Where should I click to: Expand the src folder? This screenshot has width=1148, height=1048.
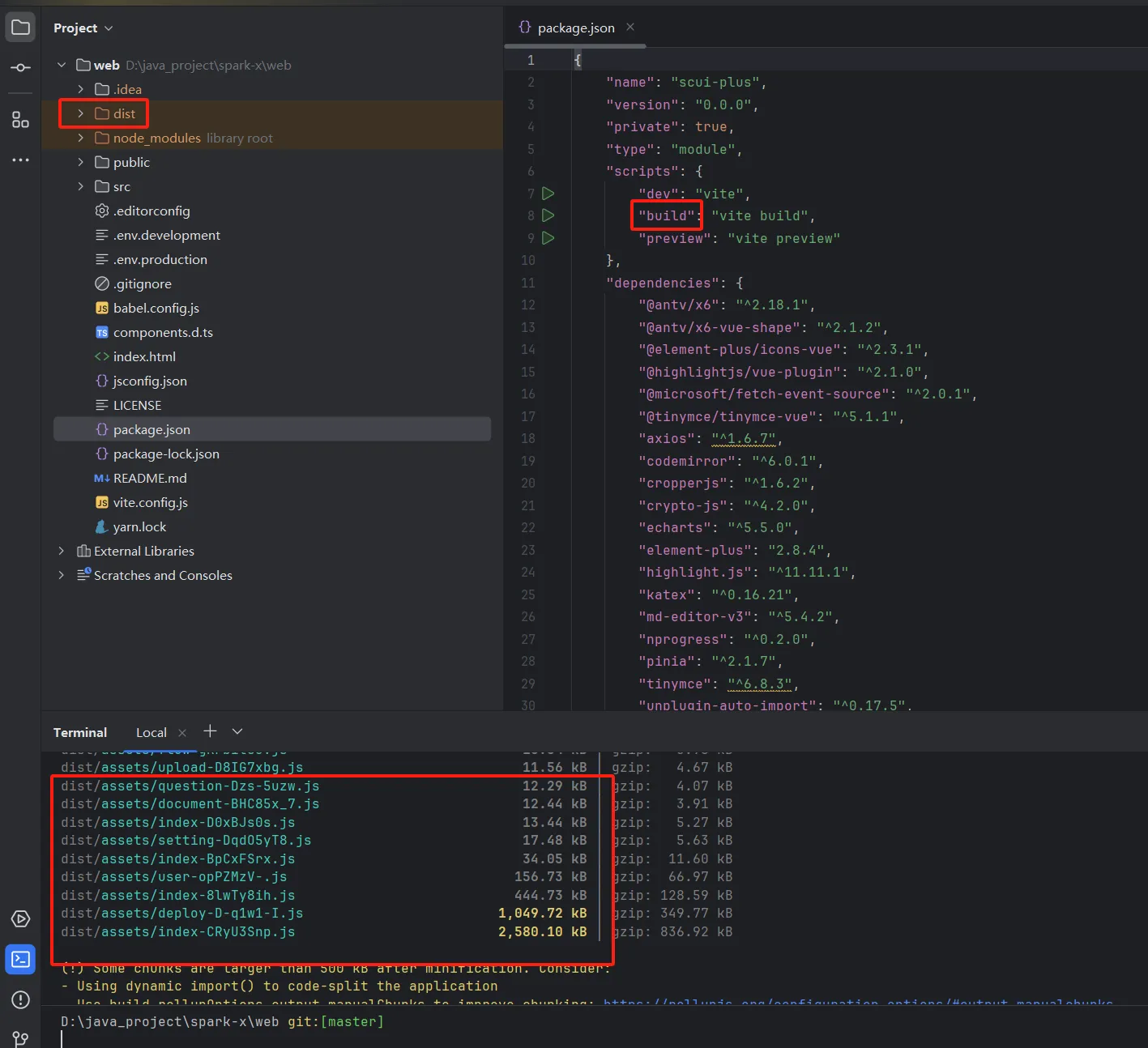click(80, 186)
